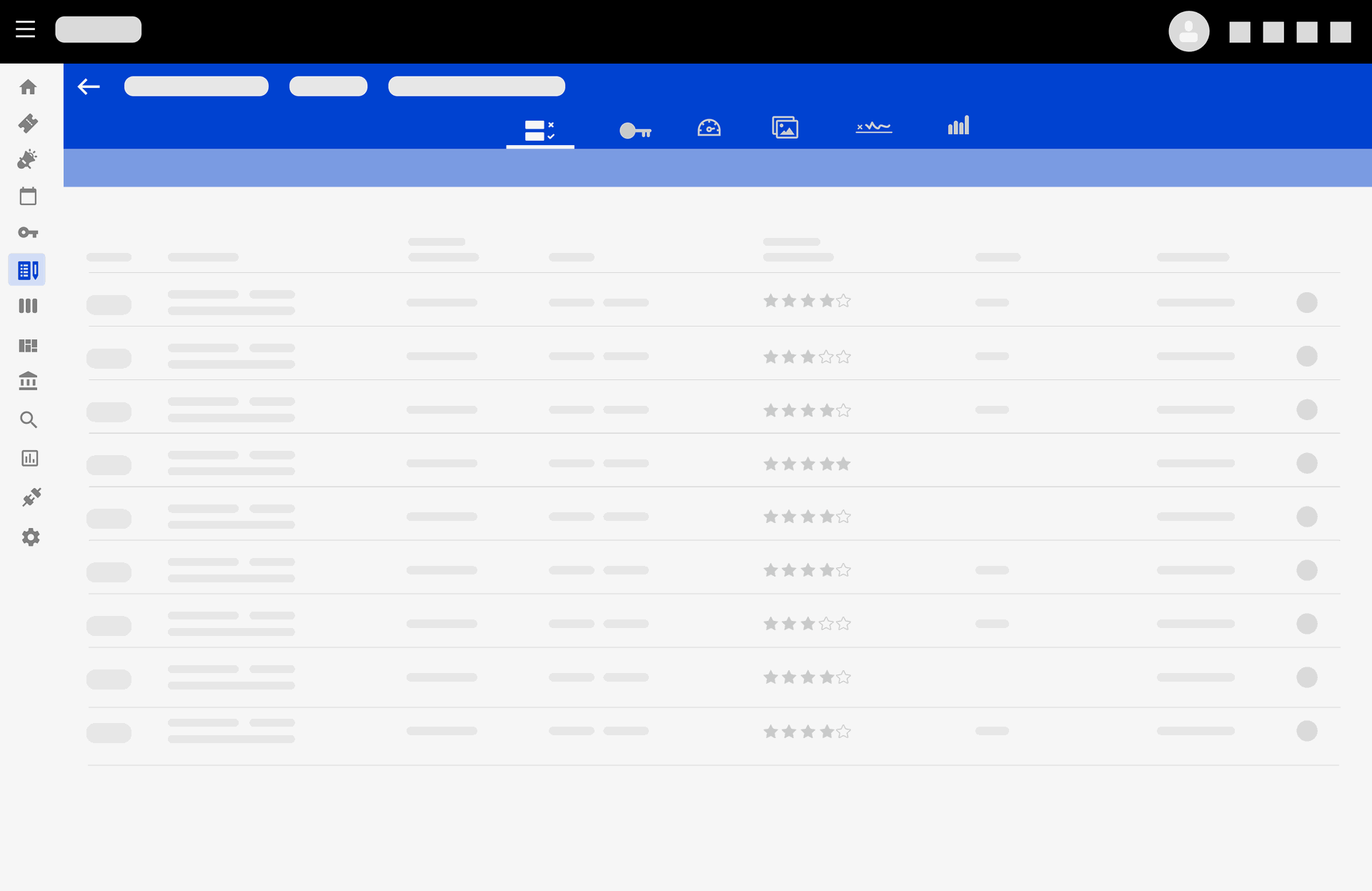This screenshot has width=1372, height=891.
Task: Go back using the left arrow
Action: click(89, 86)
